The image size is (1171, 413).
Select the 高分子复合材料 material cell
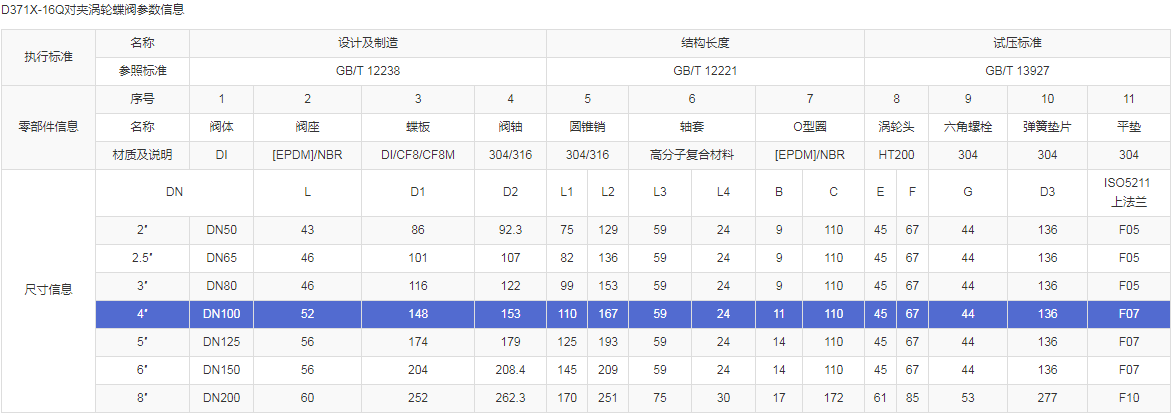click(691, 155)
